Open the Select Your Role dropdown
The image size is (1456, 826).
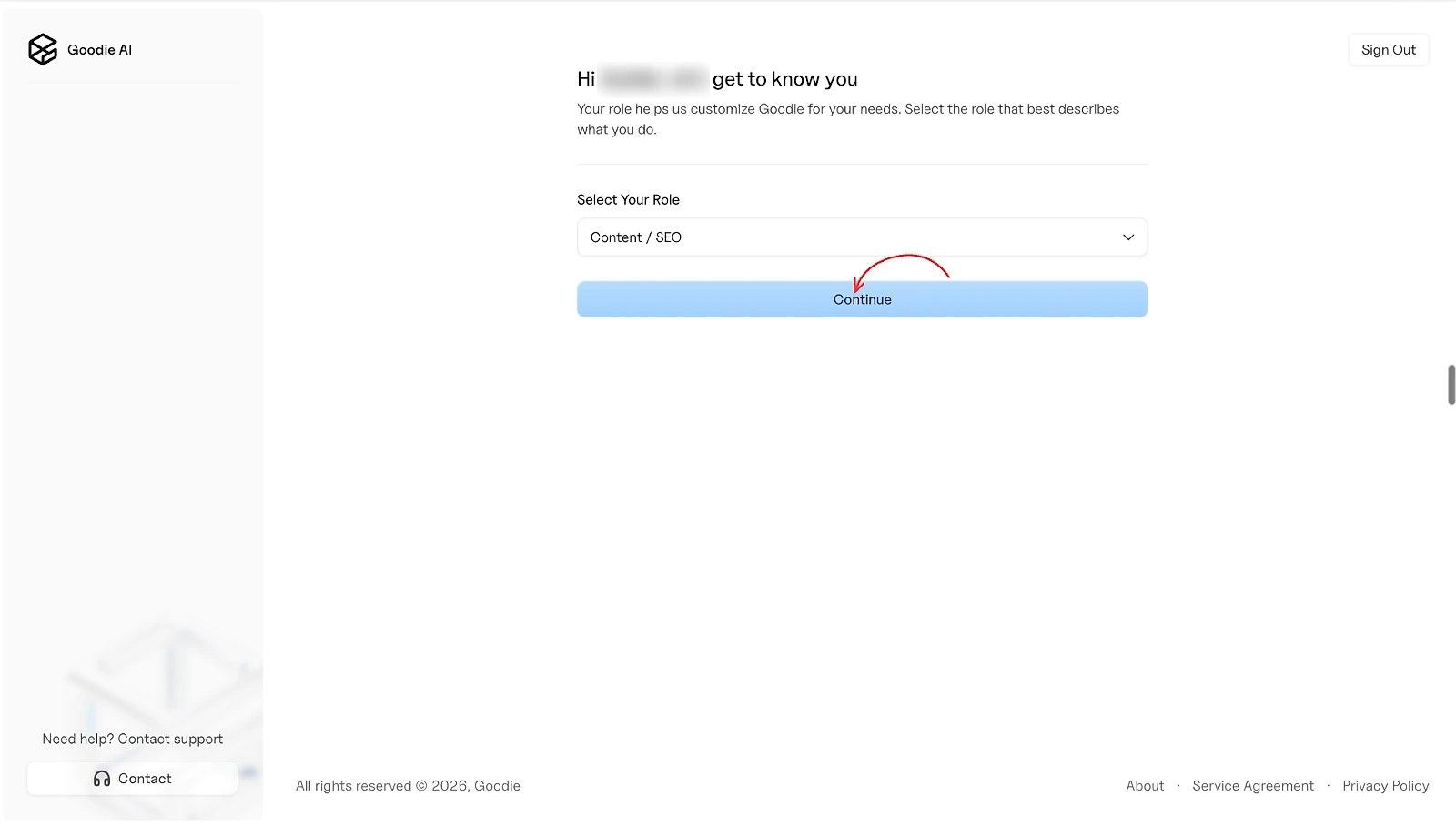tap(862, 237)
